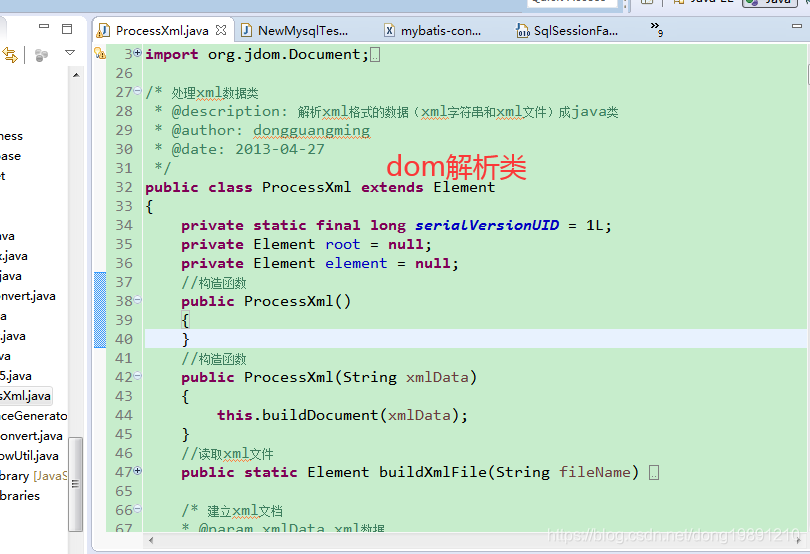Click the folded-code box after buildXmlFile signature
The height and width of the screenshot is (554, 810).
[x=654, y=472]
